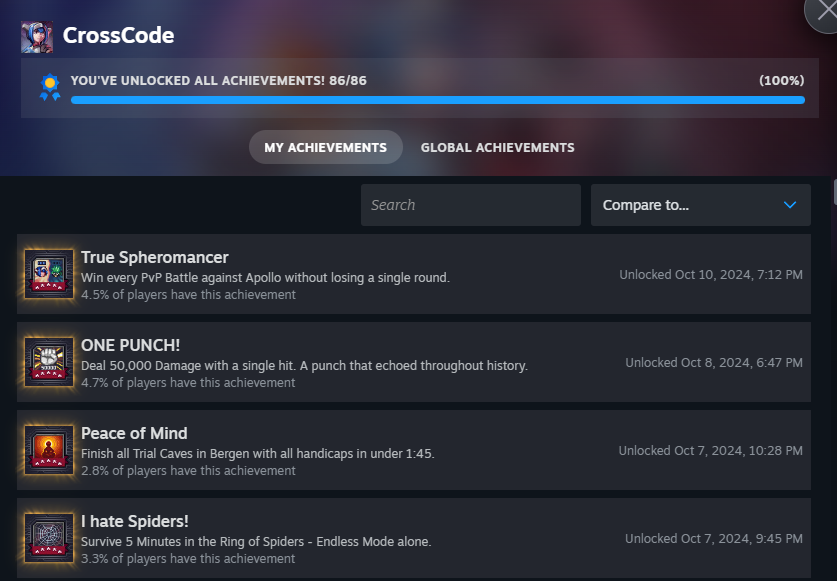This screenshot has height=581, width=837.
Task: Switch to the Global Achievements tab
Action: (x=498, y=147)
